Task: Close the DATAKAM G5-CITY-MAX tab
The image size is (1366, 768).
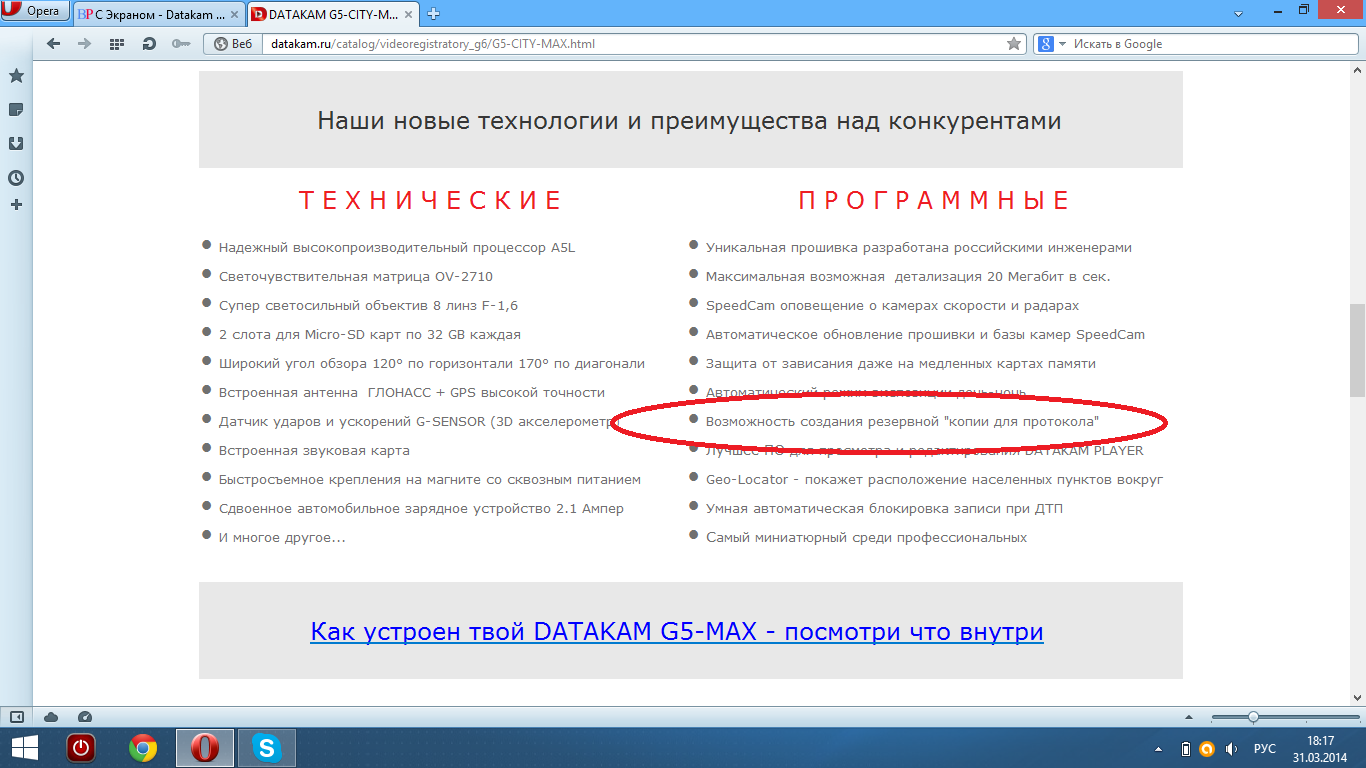Action: tap(411, 15)
